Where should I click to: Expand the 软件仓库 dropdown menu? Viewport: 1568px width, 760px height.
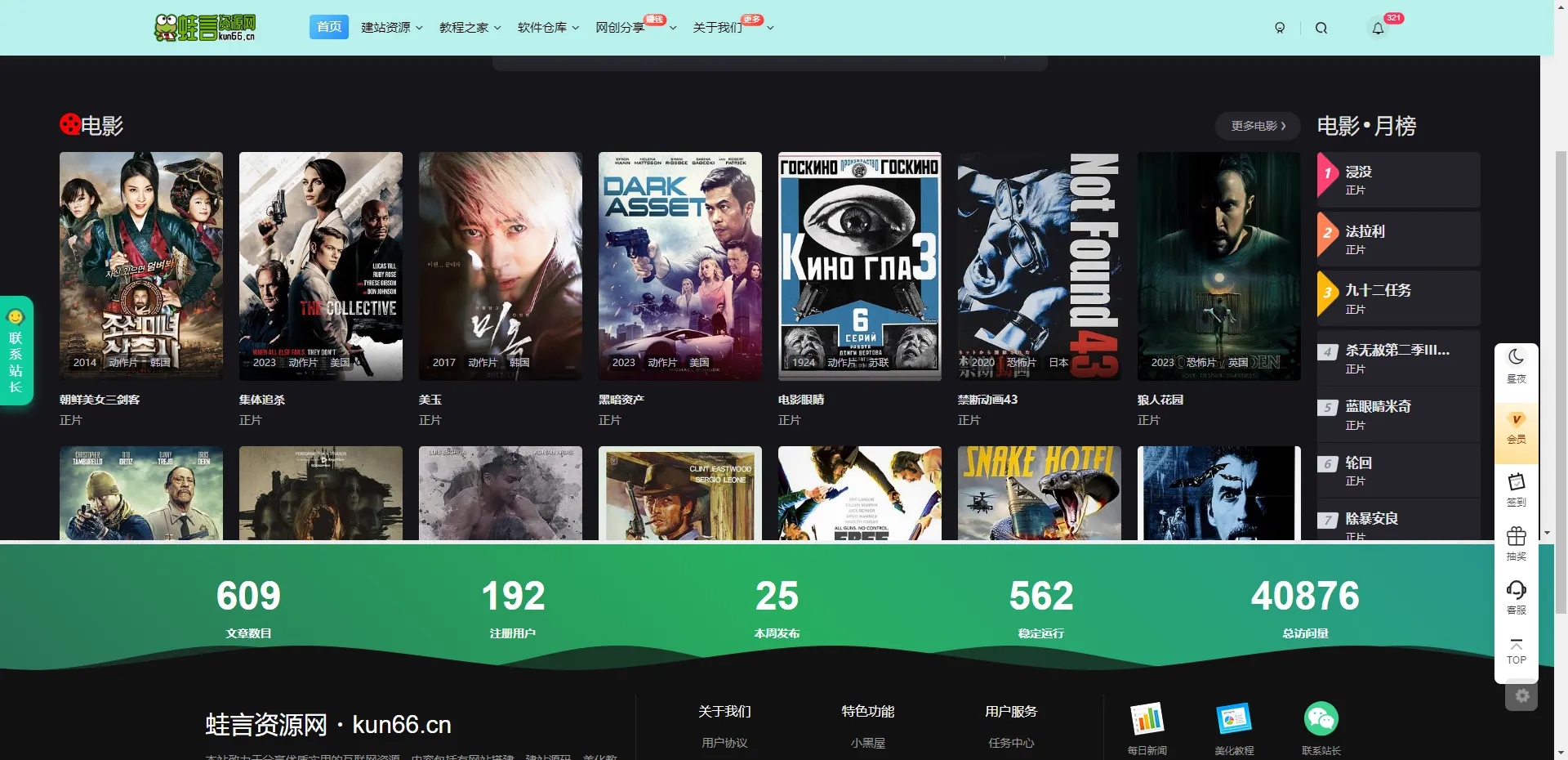[x=548, y=28]
